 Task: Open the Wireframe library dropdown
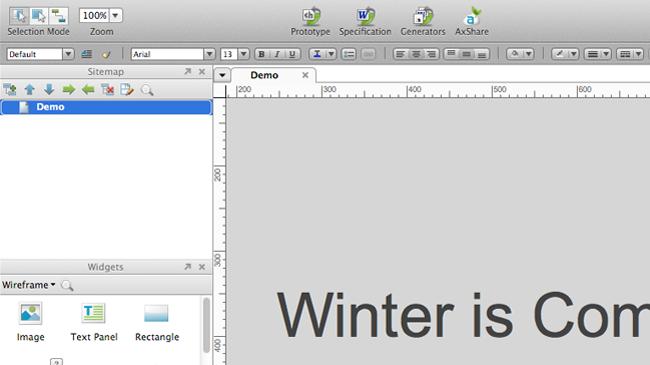pyautogui.click(x=29, y=285)
